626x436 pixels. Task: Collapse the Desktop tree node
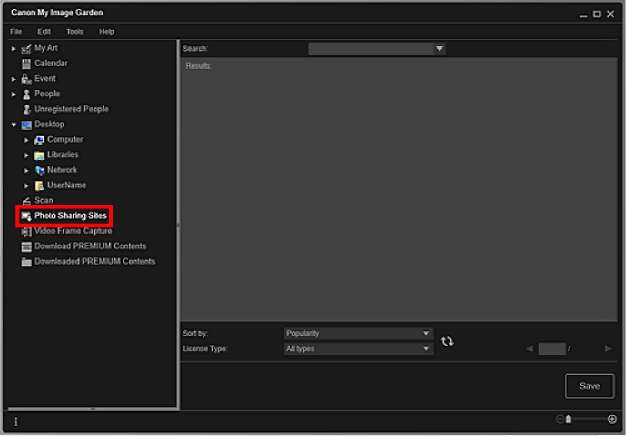pos(13,125)
